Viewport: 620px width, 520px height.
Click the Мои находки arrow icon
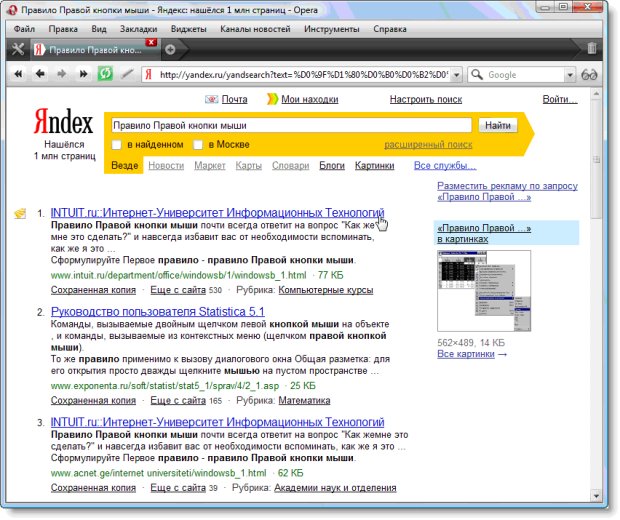pos(272,99)
